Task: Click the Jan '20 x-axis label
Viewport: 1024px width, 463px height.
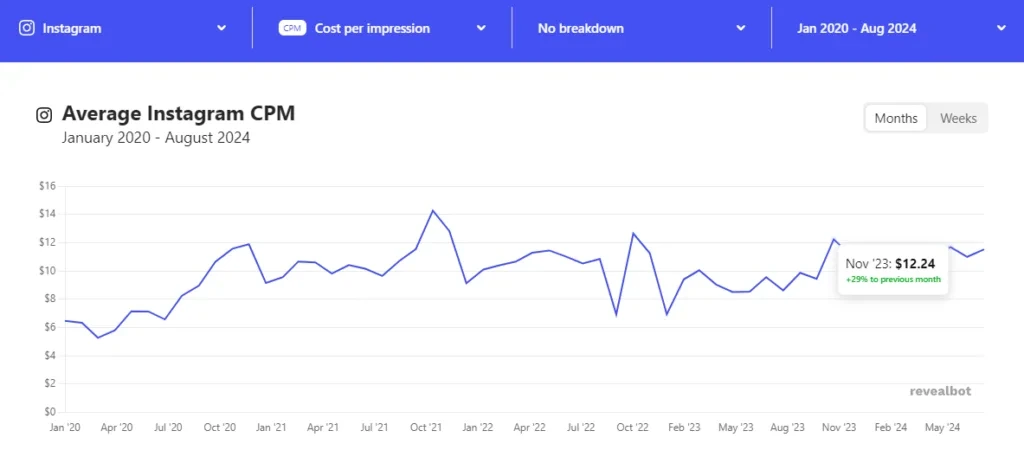Action: coord(65,428)
